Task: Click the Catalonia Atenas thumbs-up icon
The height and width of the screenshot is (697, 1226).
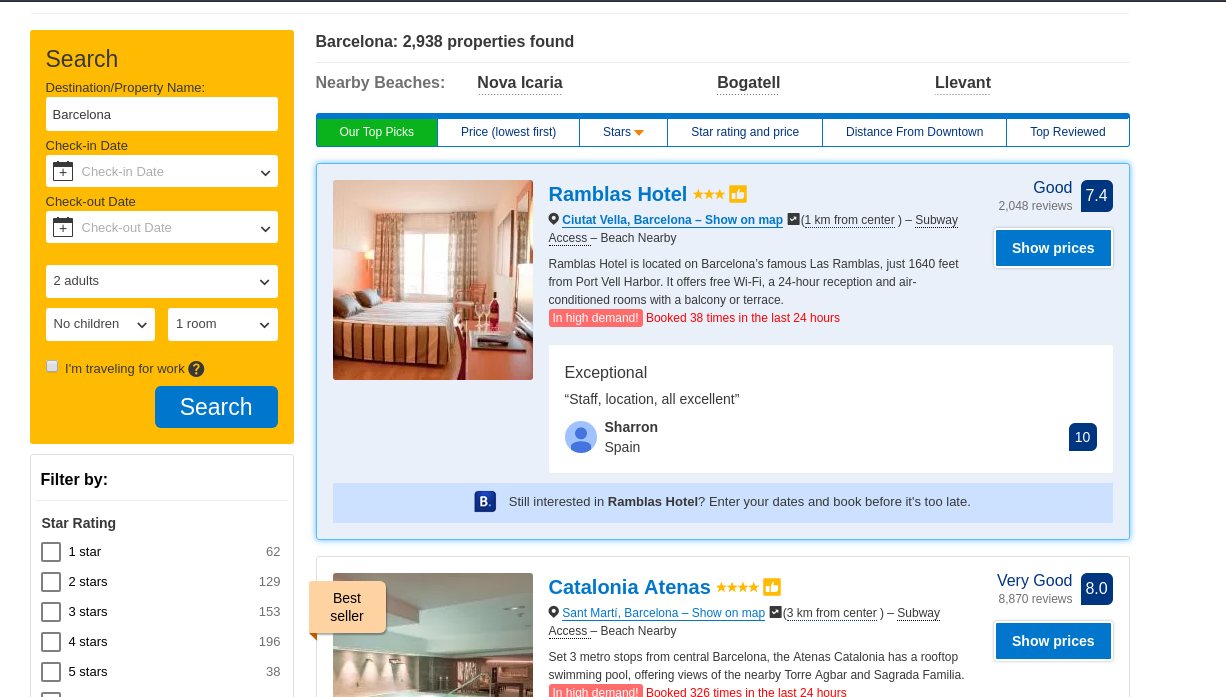Action: (x=772, y=587)
